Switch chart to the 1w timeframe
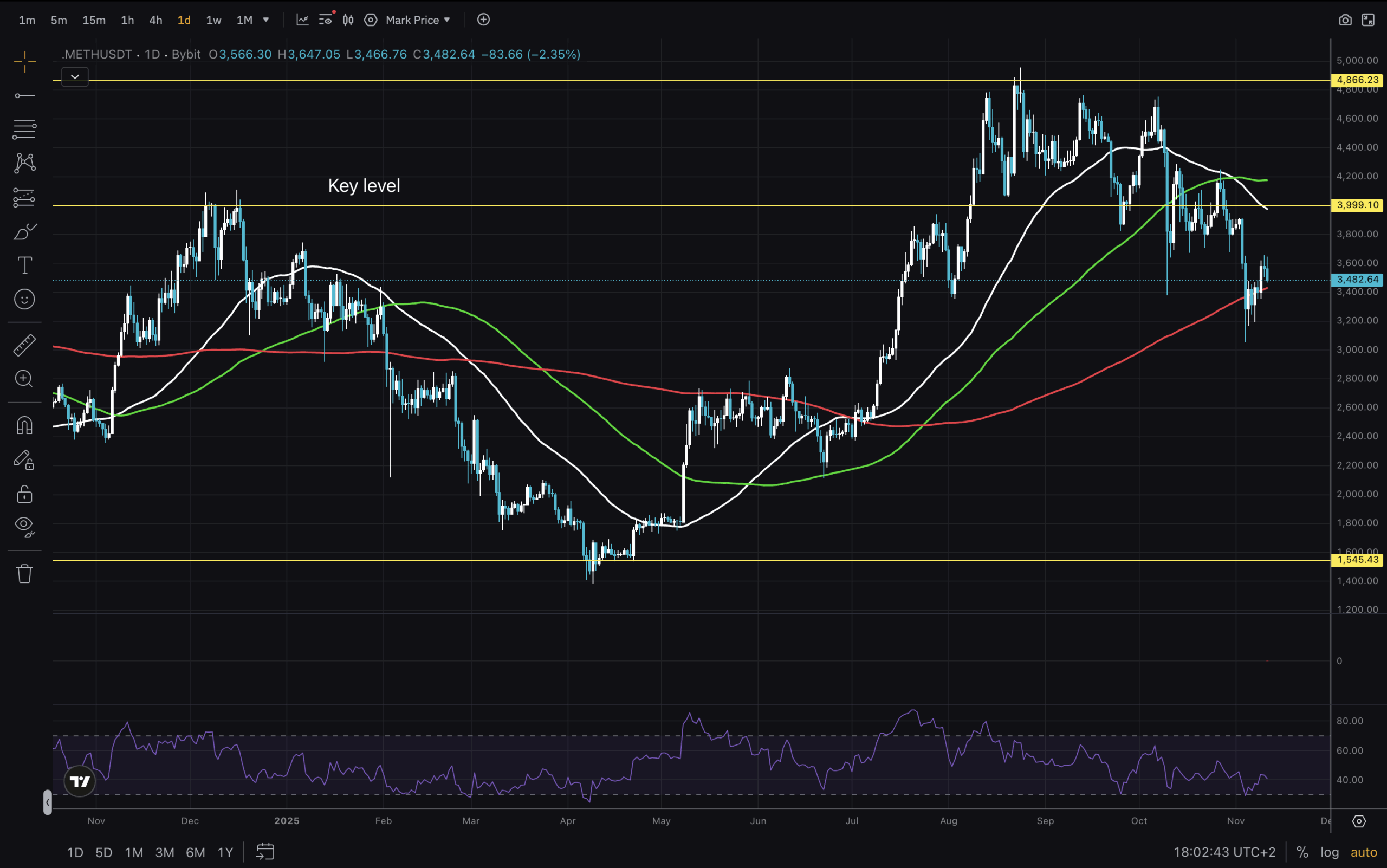 213,20
